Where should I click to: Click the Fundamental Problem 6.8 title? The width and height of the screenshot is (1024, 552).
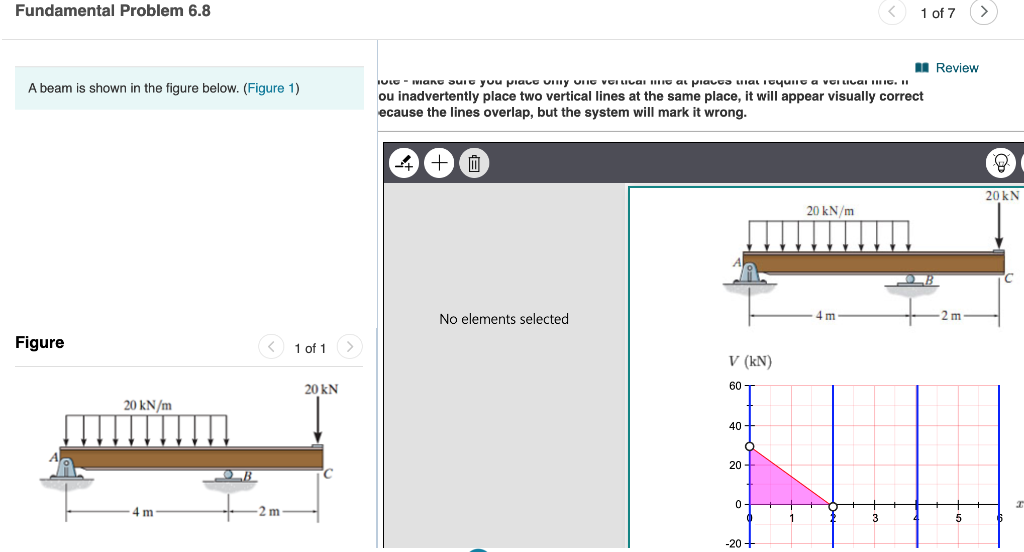(113, 11)
